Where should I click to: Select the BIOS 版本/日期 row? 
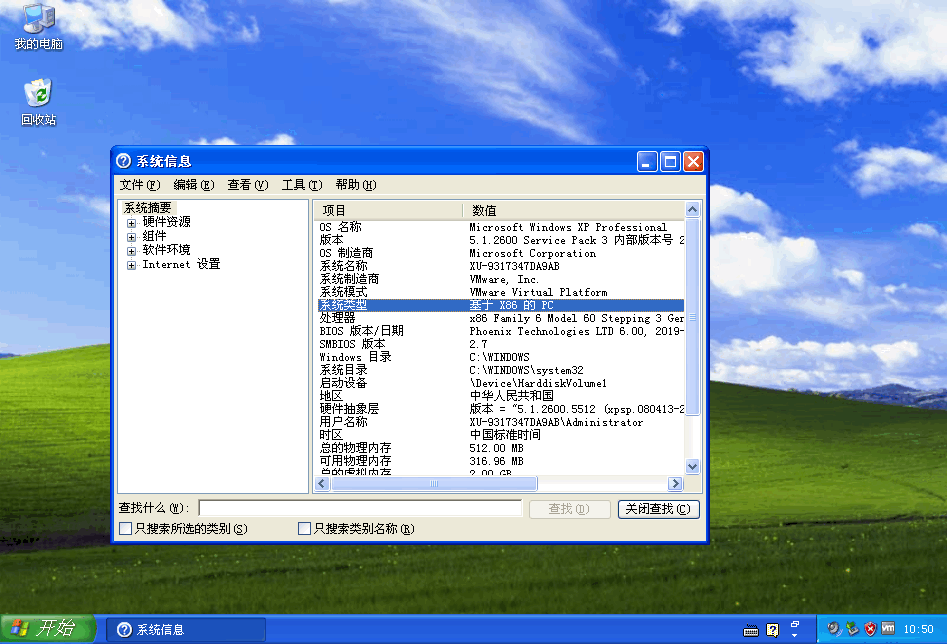click(501, 331)
